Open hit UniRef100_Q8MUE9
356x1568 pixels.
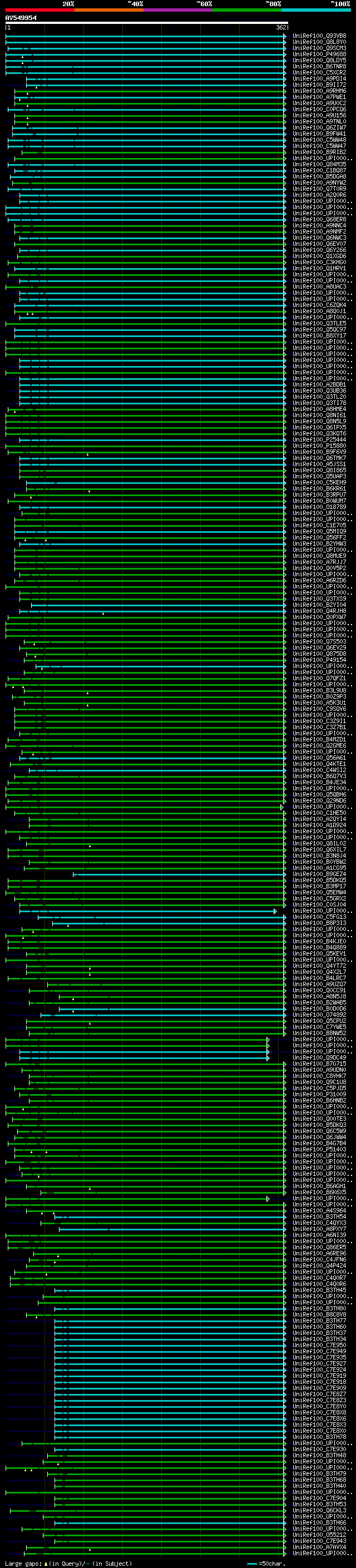click(319, 556)
